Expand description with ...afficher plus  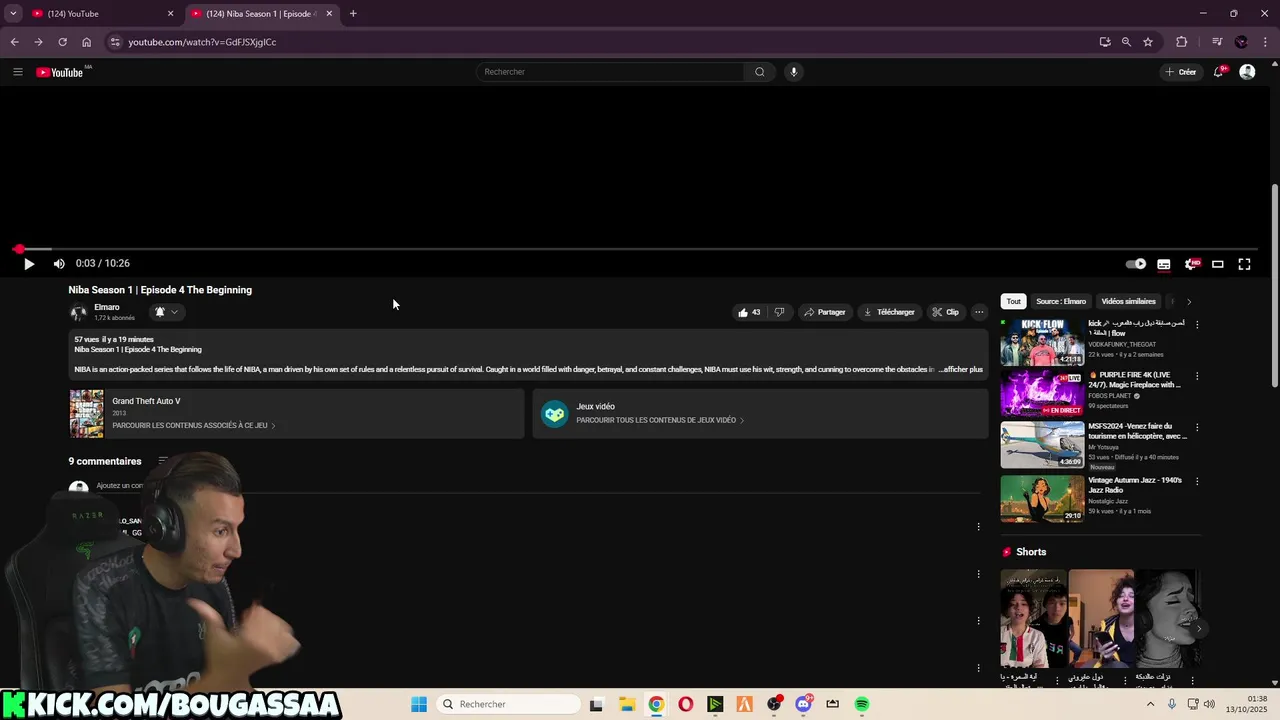(x=960, y=369)
